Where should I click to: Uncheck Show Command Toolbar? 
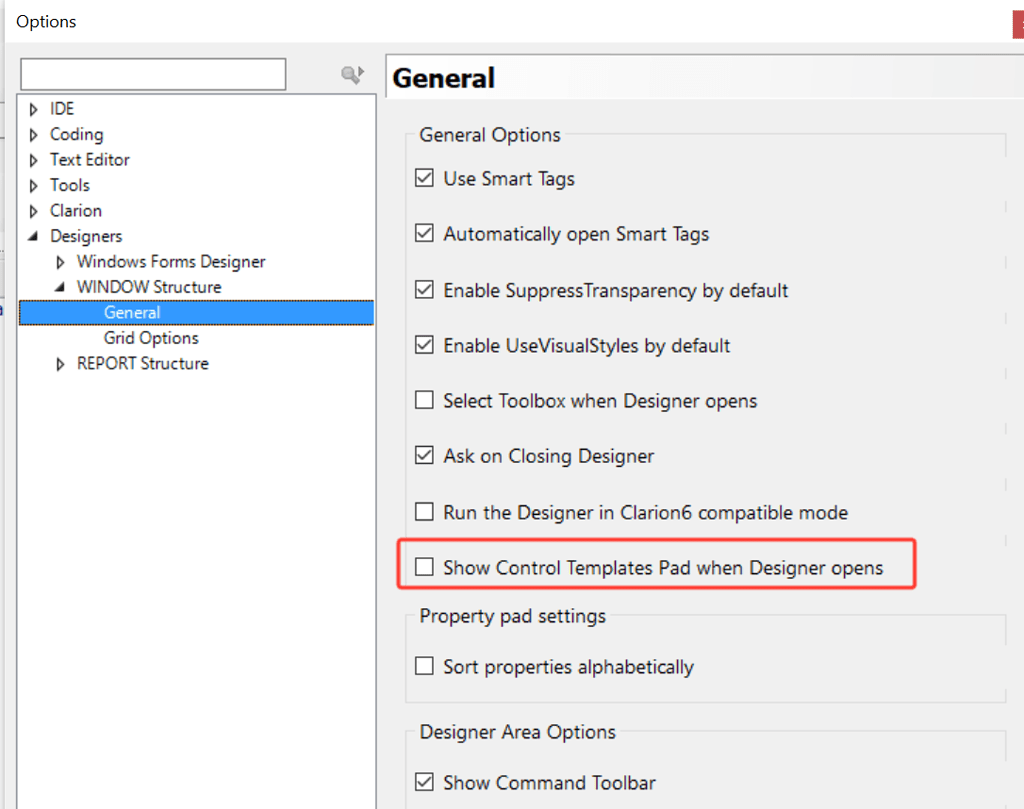[424, 782]
